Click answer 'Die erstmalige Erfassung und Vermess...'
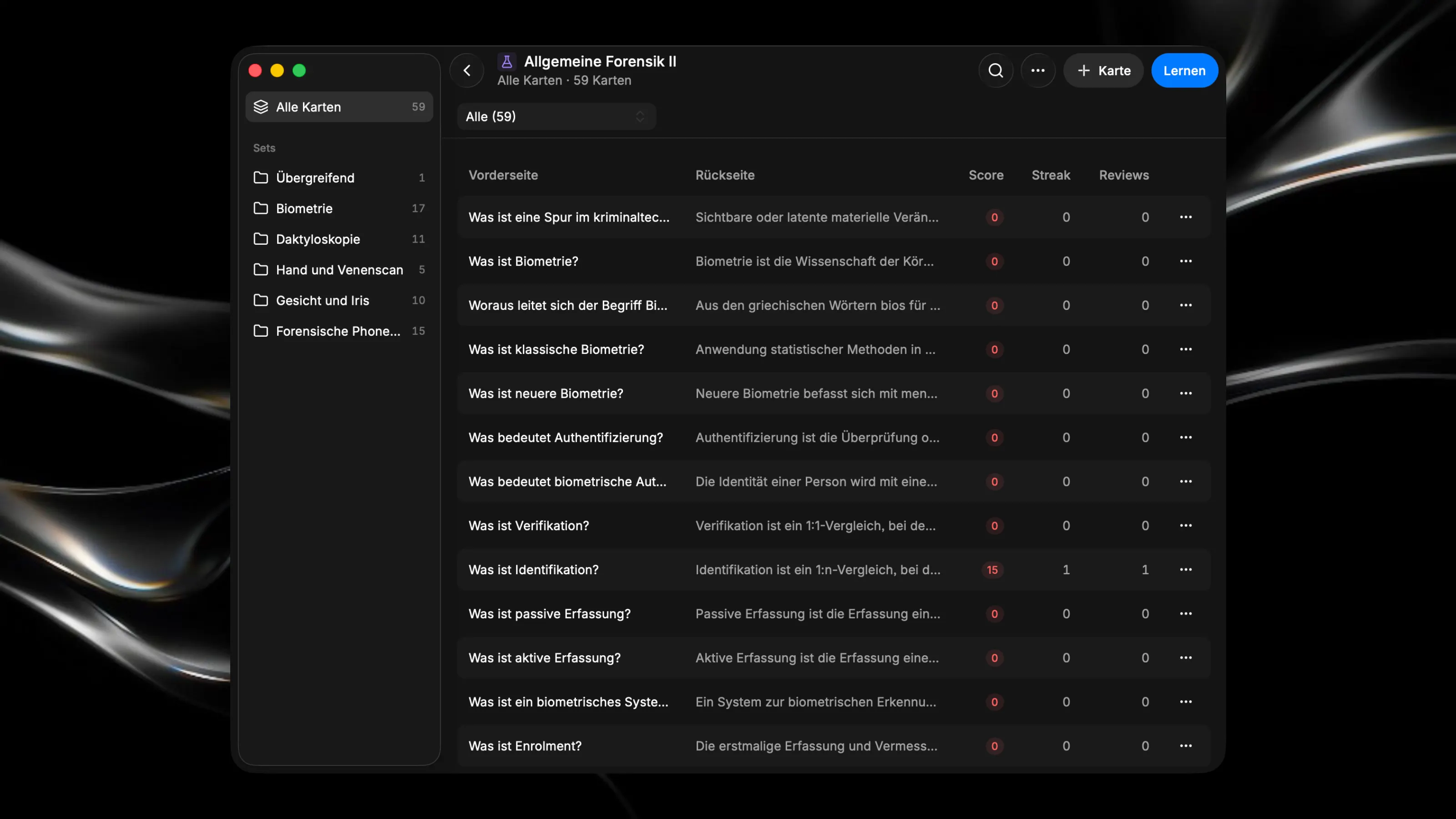The image size is (1456, 819). tap(816, 746)
